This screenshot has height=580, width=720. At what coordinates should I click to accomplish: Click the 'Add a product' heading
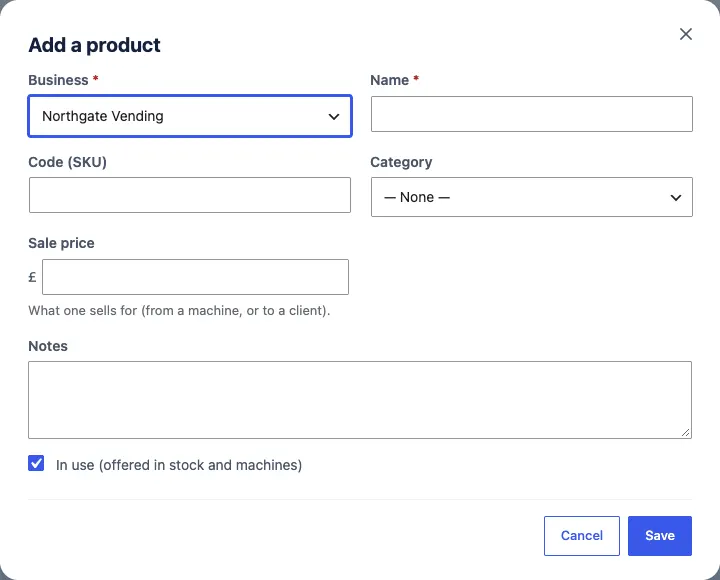coord(94,45)
